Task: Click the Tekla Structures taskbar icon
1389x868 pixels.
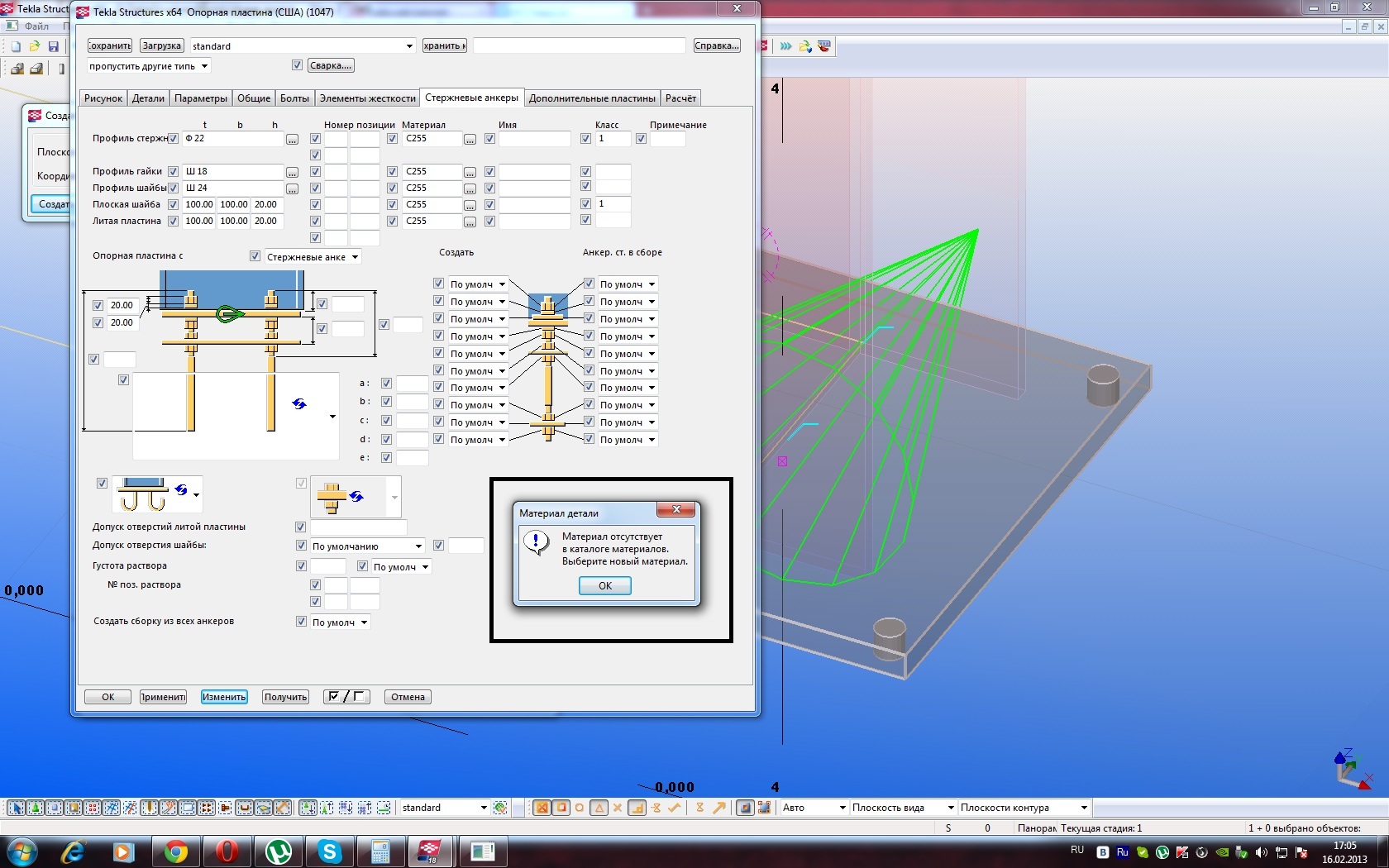Action: (x=431, y=851)
